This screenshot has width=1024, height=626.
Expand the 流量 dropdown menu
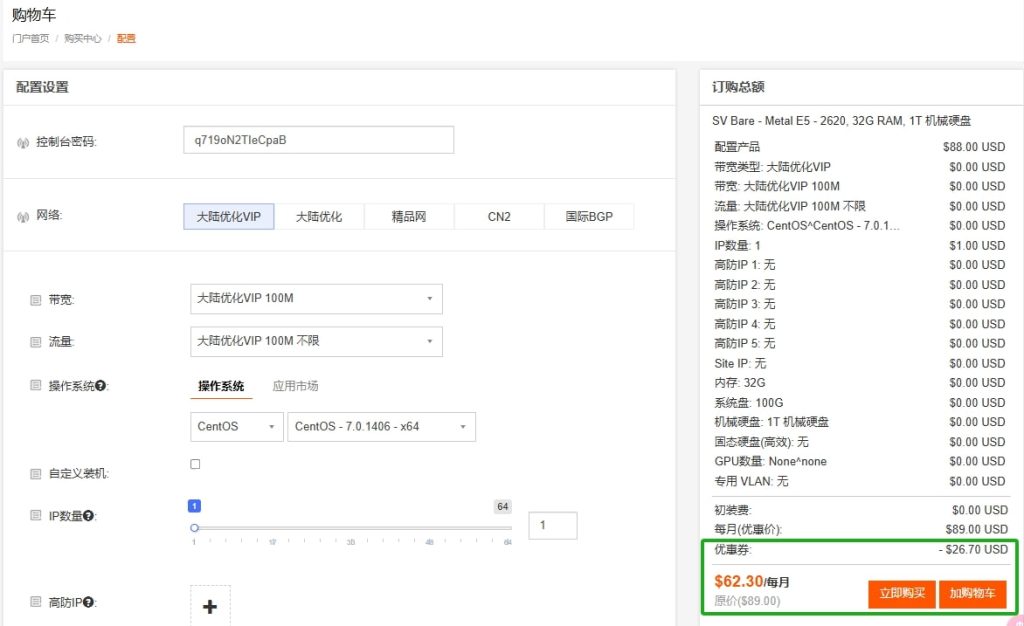pyautogui.click(x=316, y=341)
